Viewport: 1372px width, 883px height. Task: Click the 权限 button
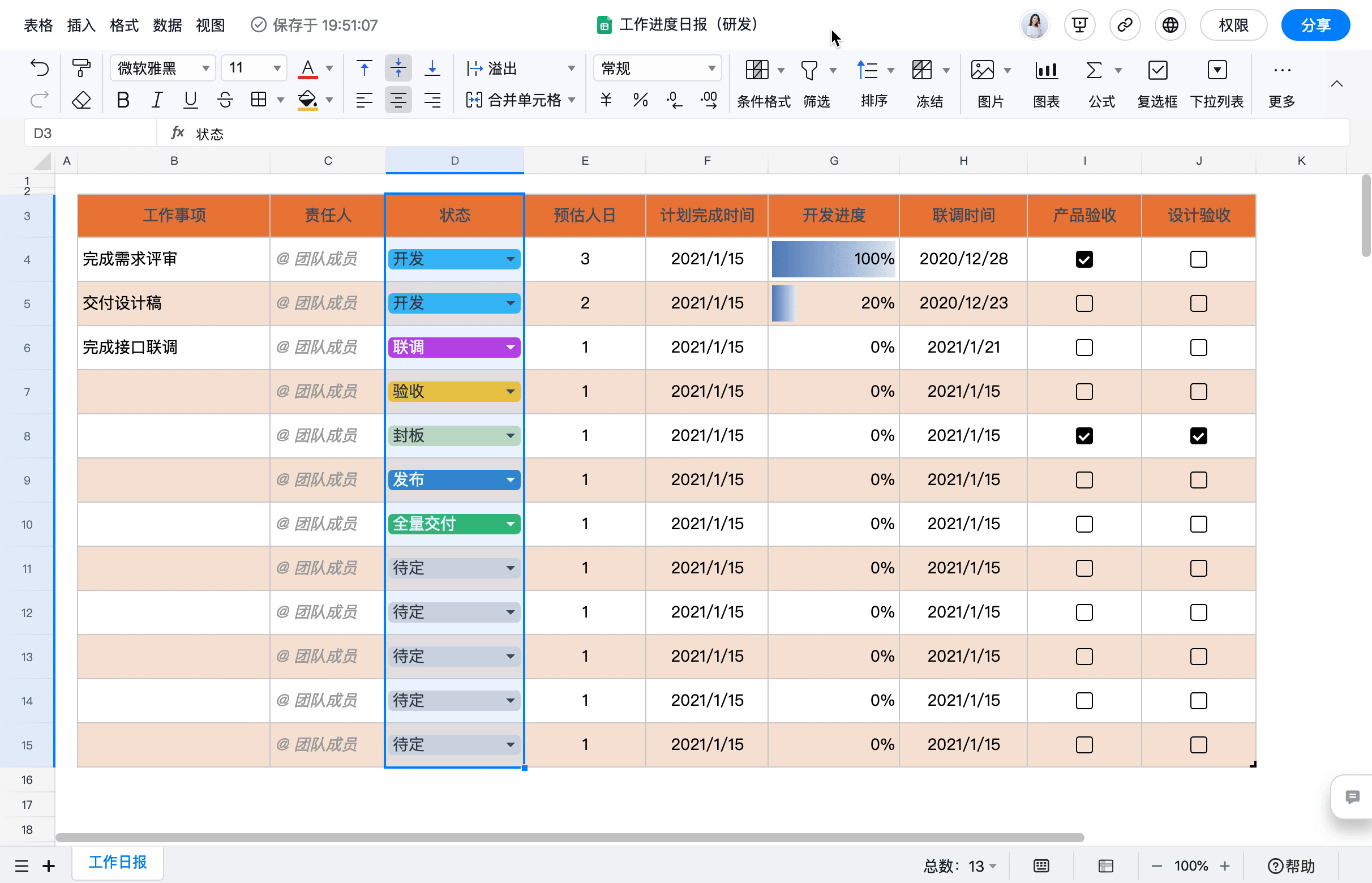click(1233, 25)
